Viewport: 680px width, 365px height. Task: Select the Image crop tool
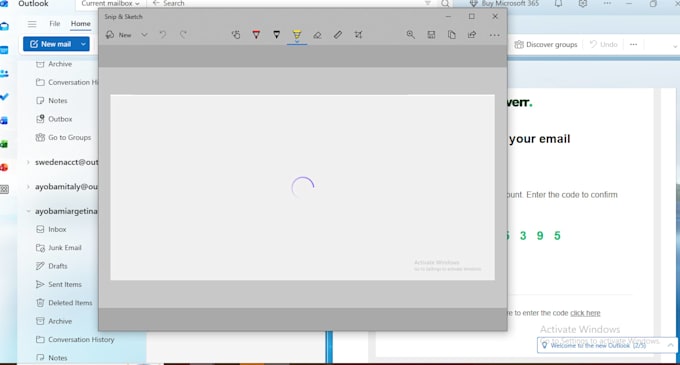tap(358, 35)
